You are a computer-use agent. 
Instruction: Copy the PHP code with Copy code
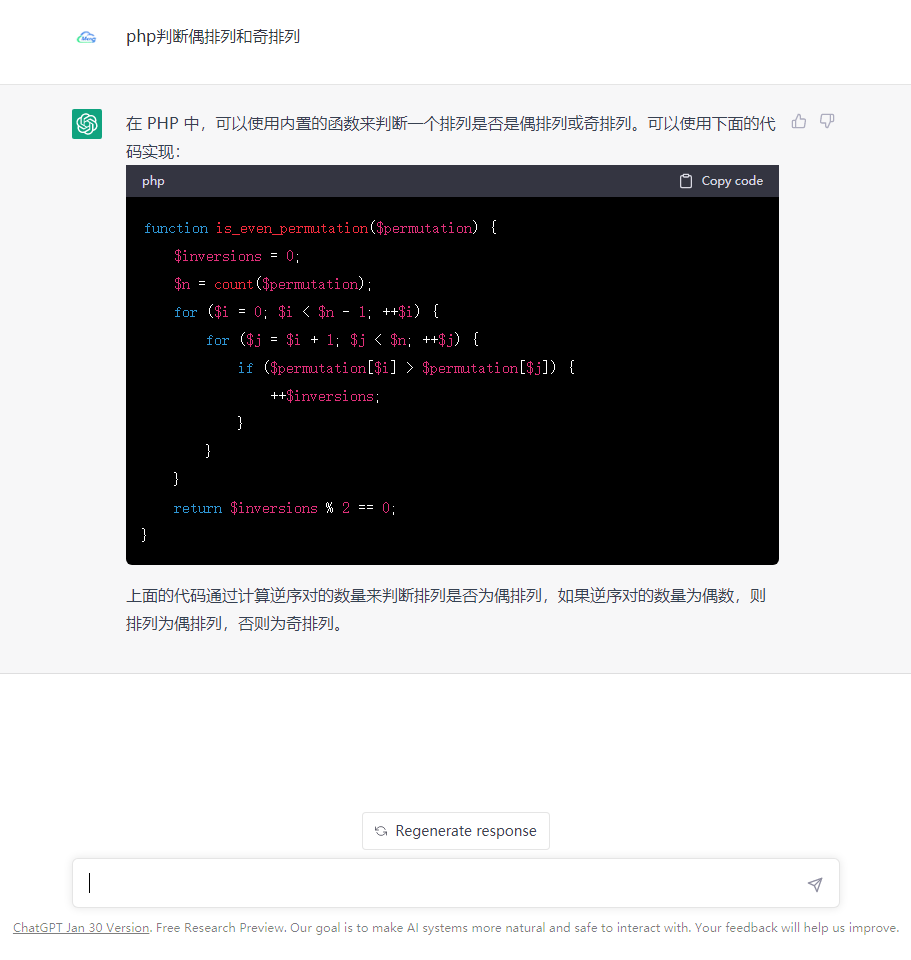tap(721, 181)
